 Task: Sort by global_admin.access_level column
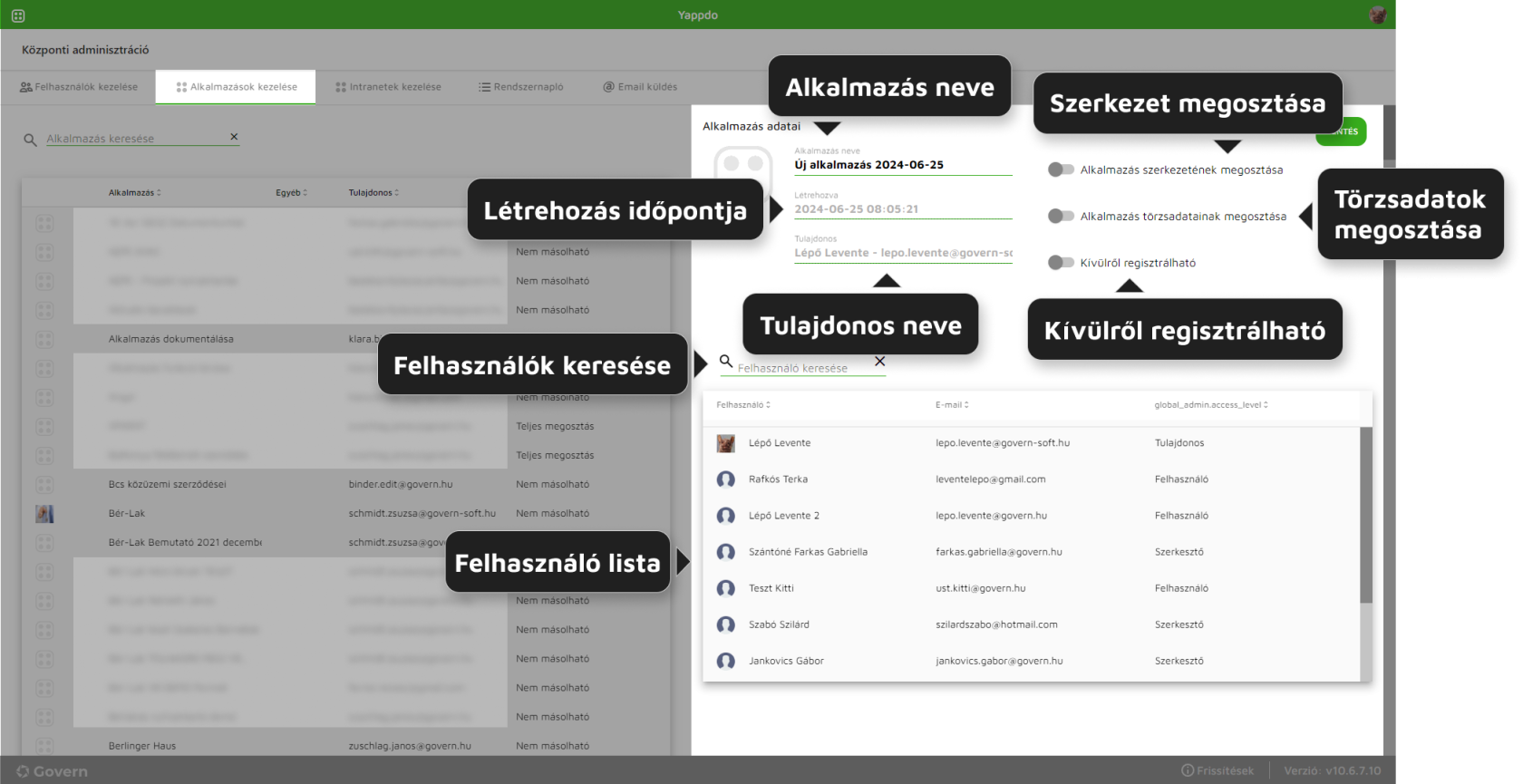1211,405
